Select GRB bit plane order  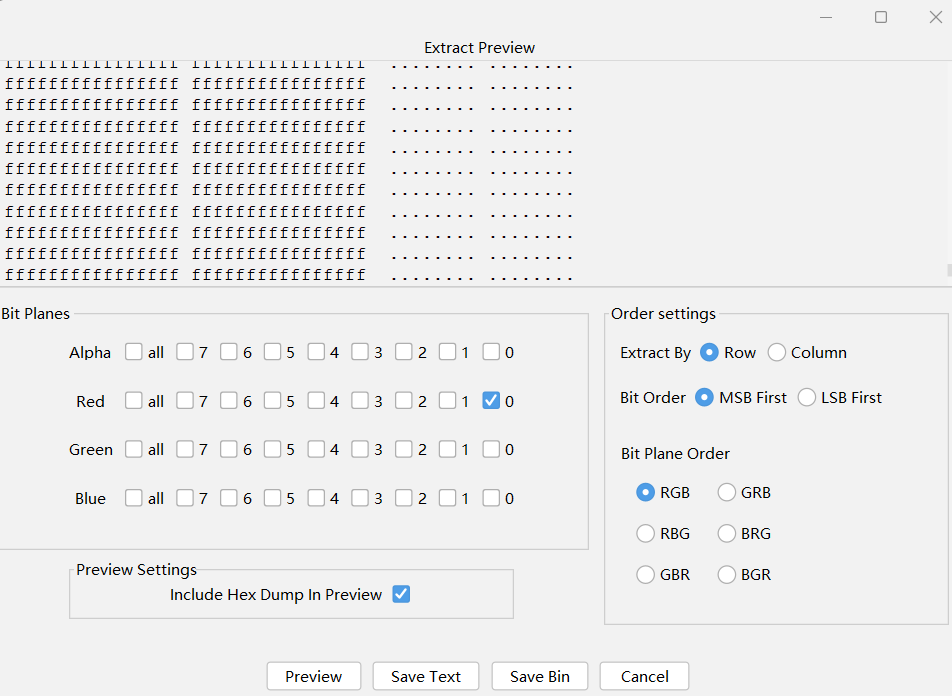click(727, 492)
